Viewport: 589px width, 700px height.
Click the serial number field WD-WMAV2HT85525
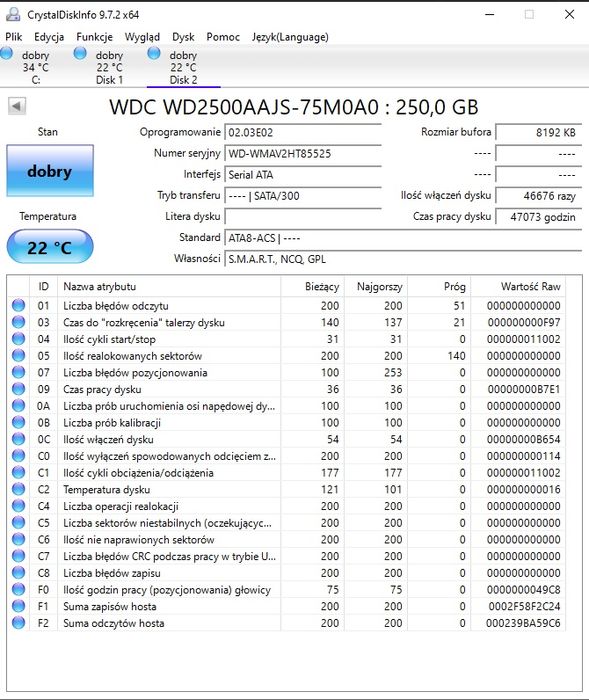click(303, 154)
